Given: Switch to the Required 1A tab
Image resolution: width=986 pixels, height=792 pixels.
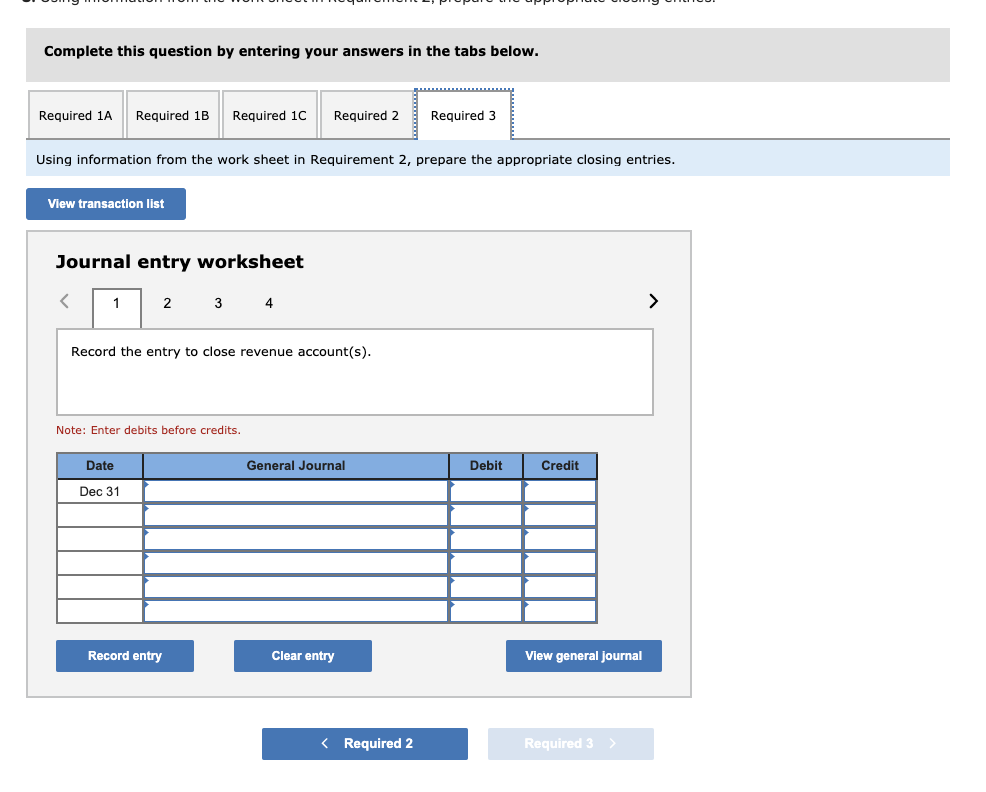Looking at the screenshot, I should coord(75,114).
